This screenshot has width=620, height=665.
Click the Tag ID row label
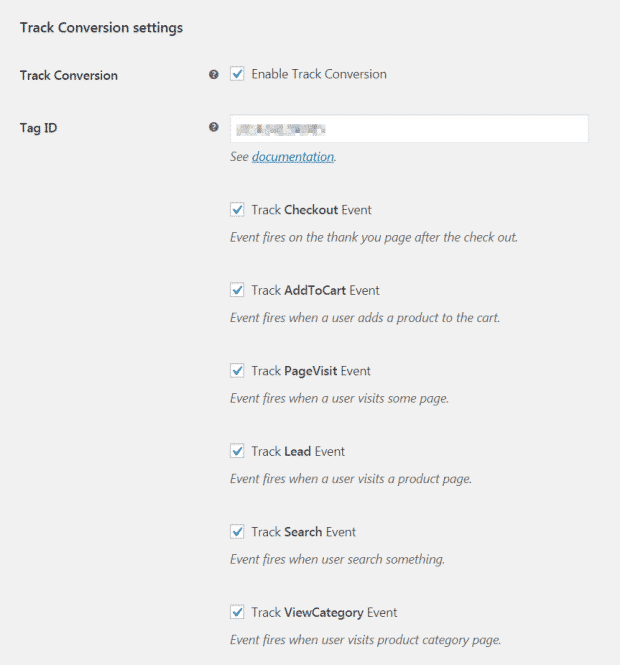pos(39,128)
